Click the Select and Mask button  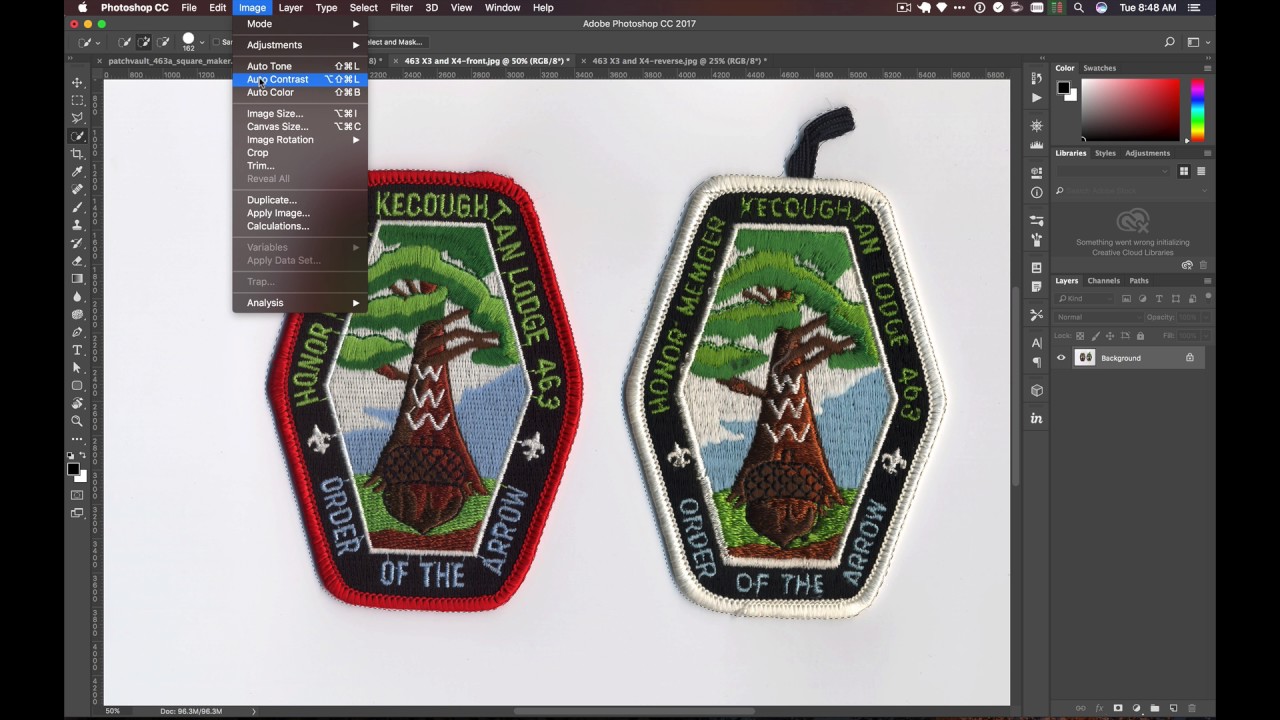(x=394, y=42)
